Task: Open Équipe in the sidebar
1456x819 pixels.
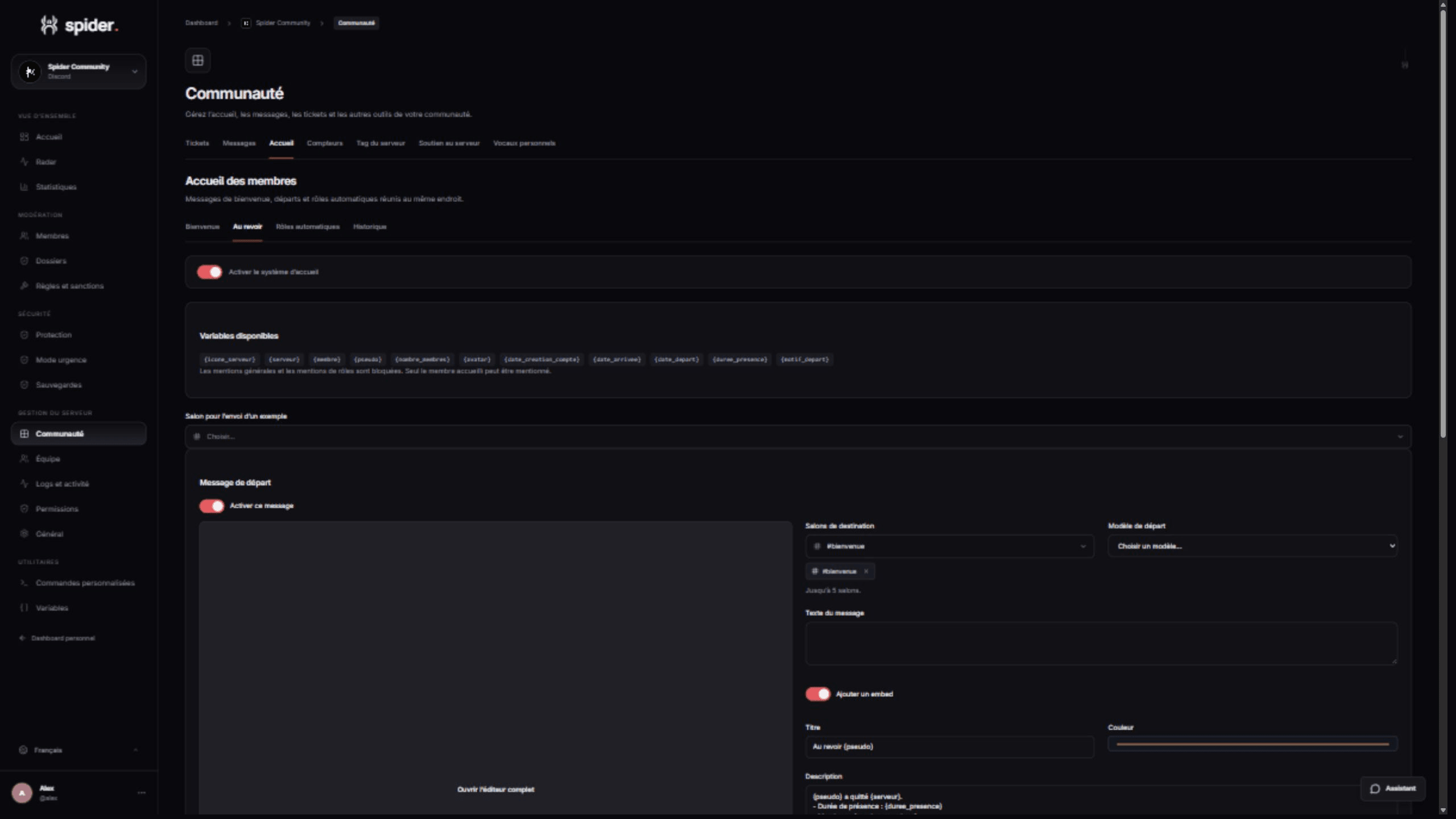Action: (78, 459)
